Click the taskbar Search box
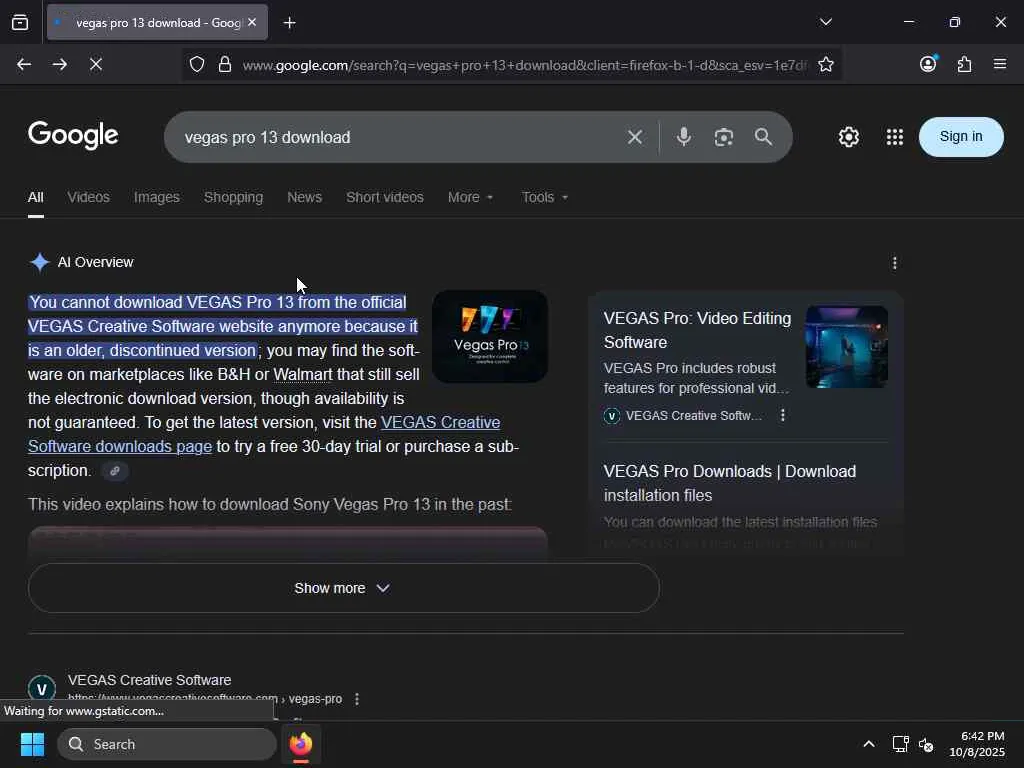1024x768 pixels. click(x=167, y=744)
